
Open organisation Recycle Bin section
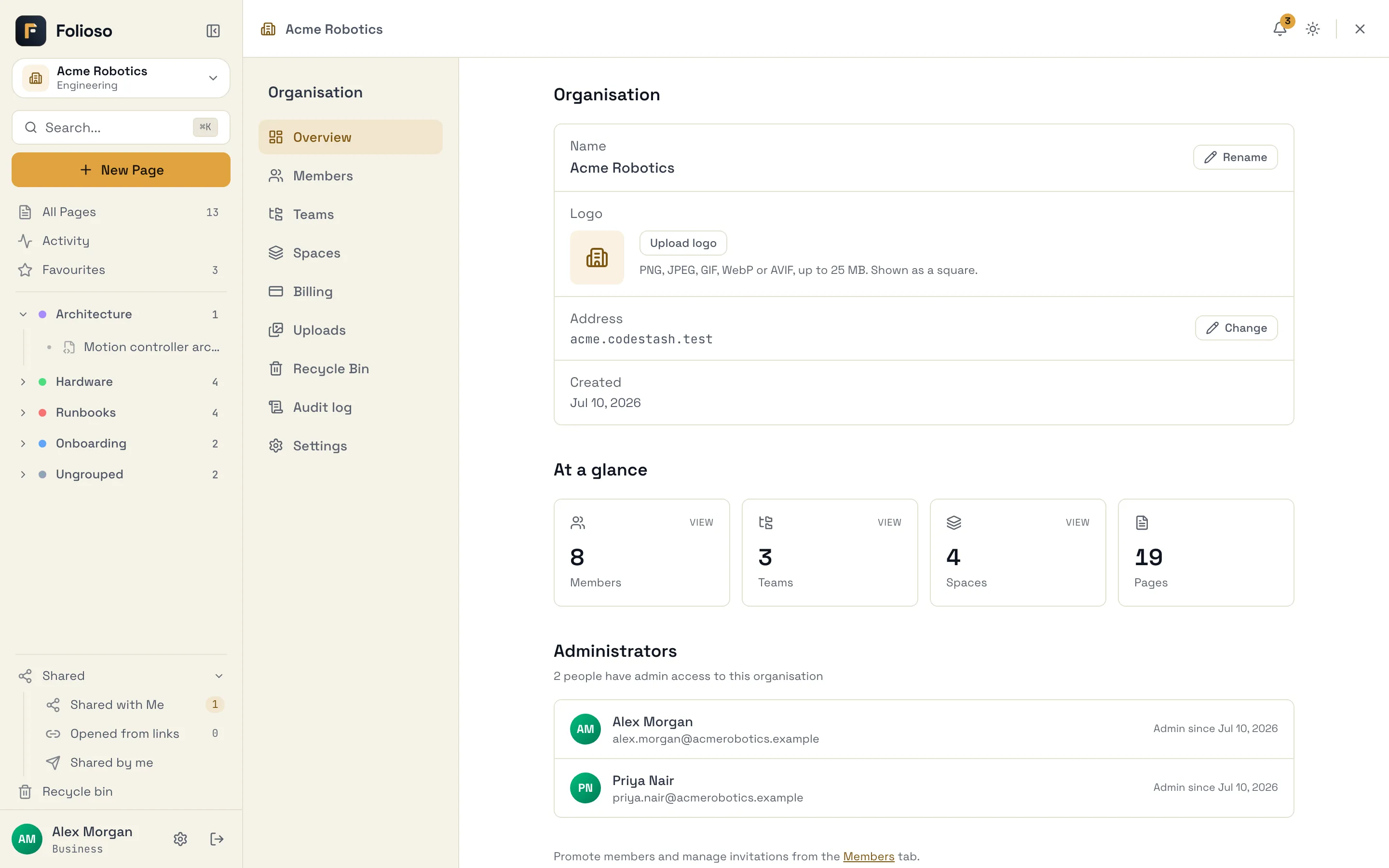tap(350, 368)
